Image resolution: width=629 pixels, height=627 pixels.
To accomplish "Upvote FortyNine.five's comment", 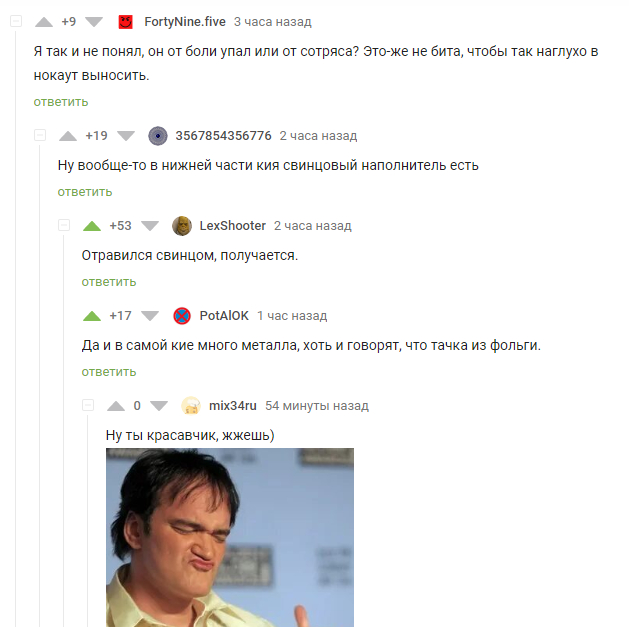I will click(x=44, y=22).
